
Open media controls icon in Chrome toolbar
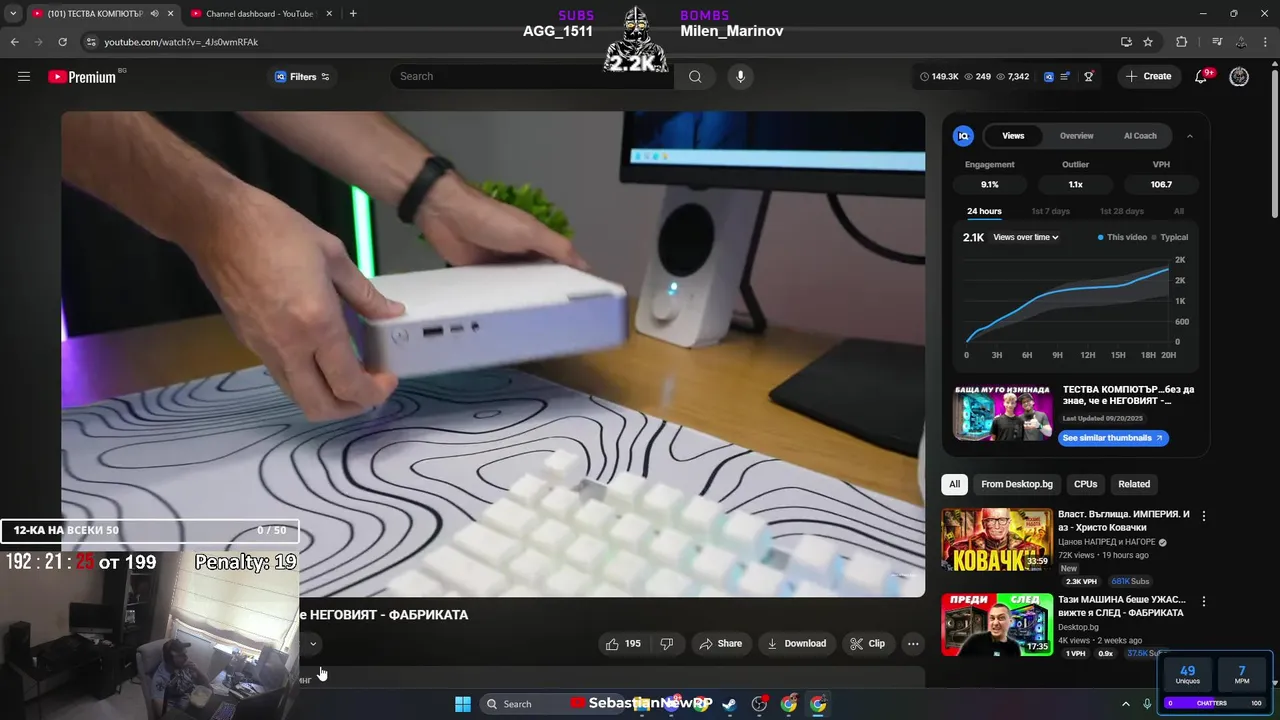tap(1217, 42)
